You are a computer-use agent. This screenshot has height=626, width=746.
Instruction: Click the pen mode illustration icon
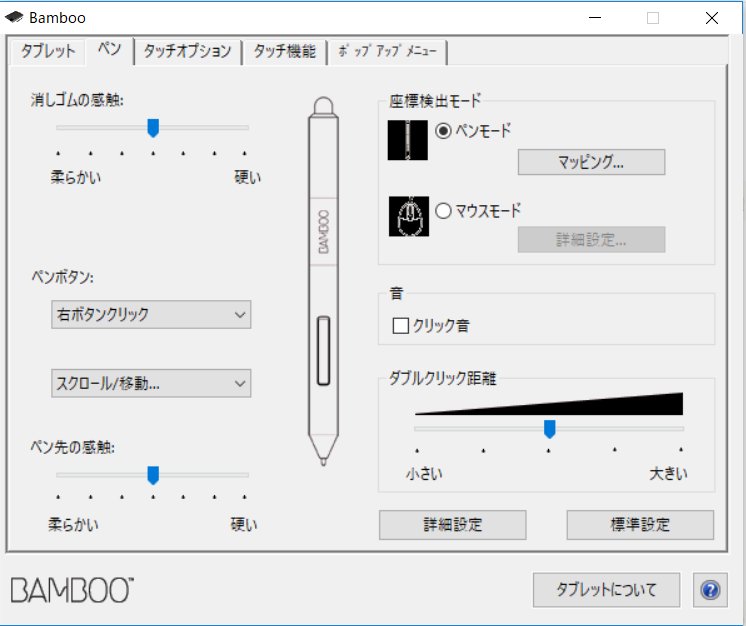click(408, 140)
